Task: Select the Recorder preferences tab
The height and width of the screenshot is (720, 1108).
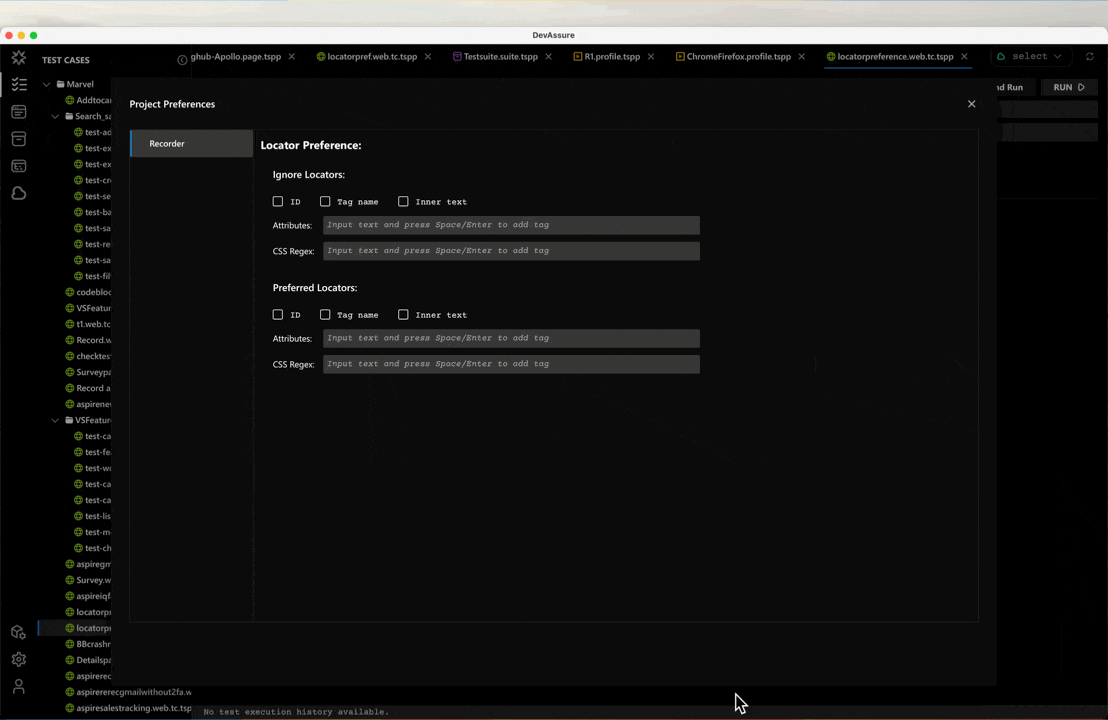Action: 191,144
